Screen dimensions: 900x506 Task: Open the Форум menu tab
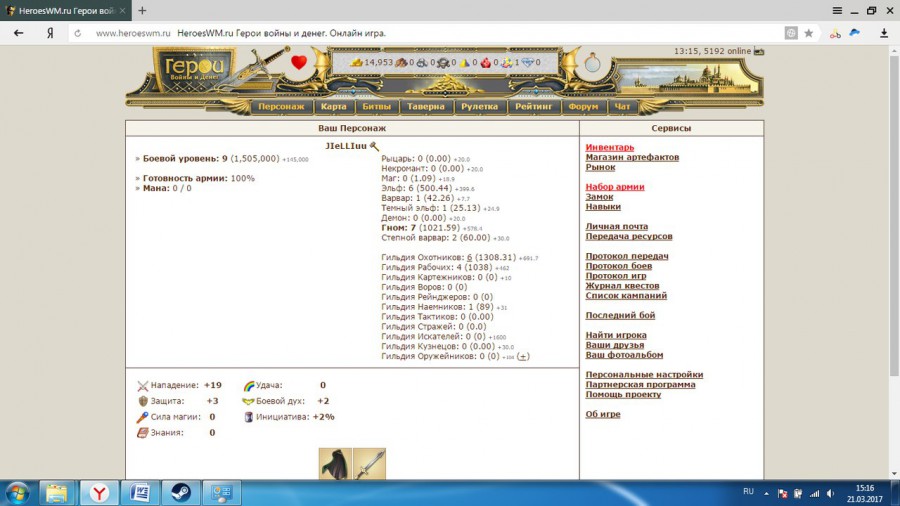point(583,106)
